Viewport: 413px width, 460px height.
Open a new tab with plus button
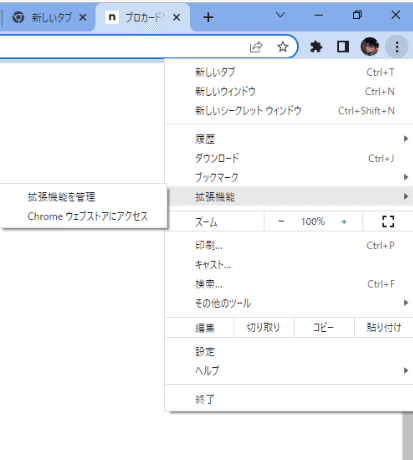tap(208, 17)
